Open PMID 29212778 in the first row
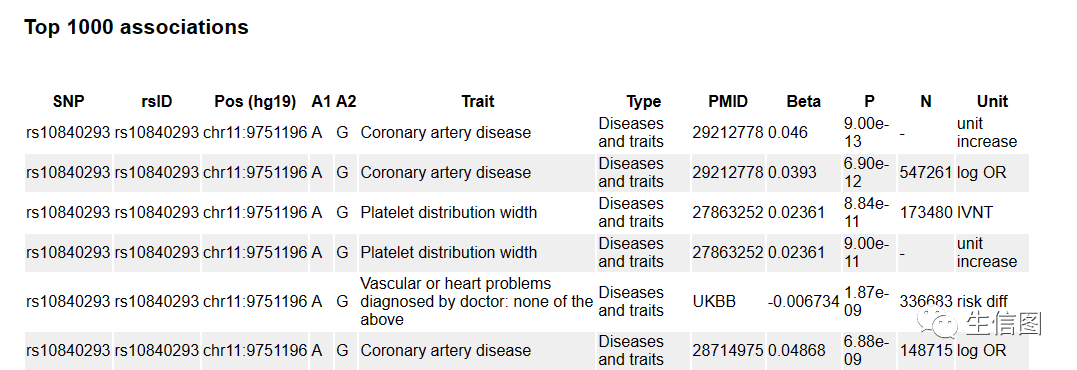This screenshot has width=1077, height=370. tap(727, 132)
